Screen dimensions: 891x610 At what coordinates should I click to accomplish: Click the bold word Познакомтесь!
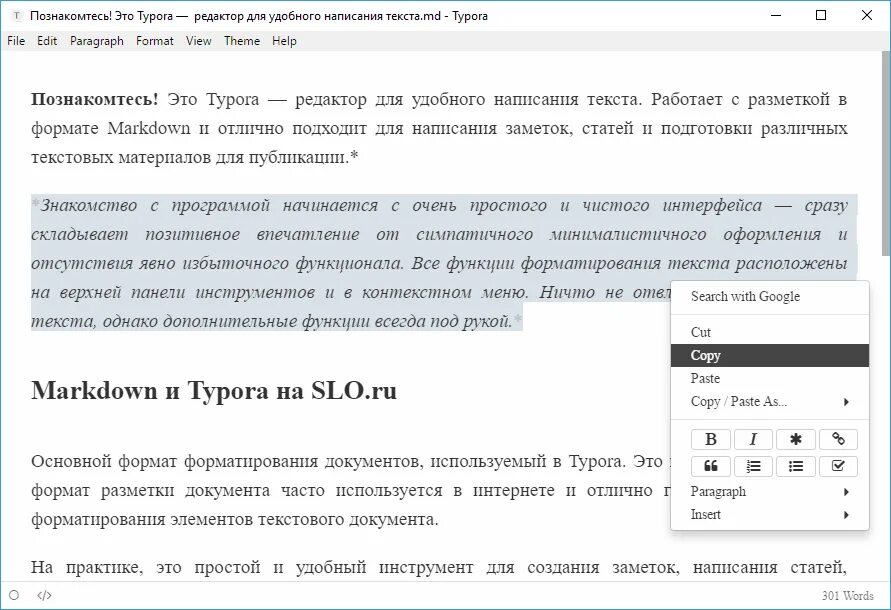[94, 99]
